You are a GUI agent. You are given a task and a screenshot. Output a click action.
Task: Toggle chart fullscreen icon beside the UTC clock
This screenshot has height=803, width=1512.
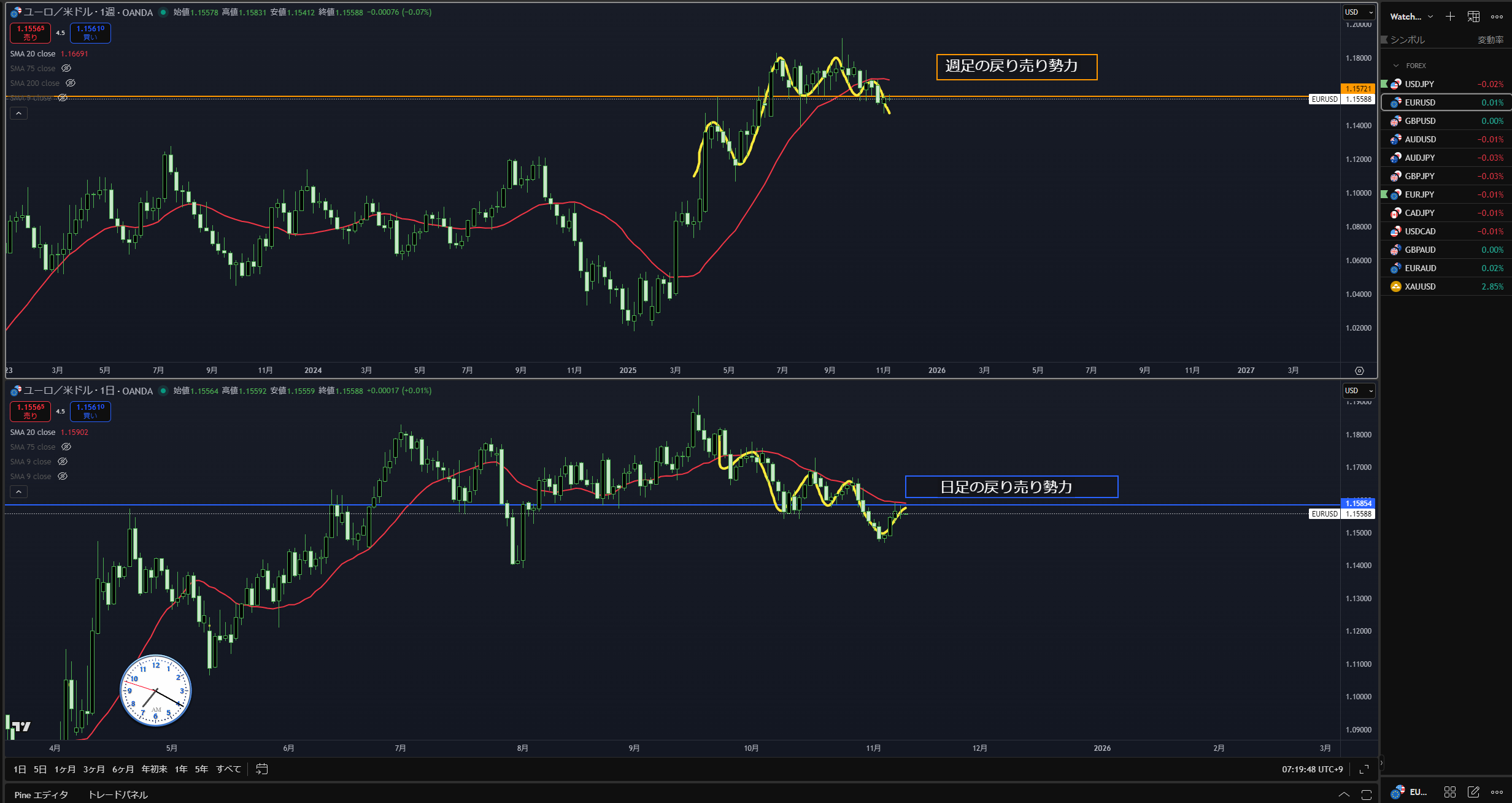(x=1364, y=769)
